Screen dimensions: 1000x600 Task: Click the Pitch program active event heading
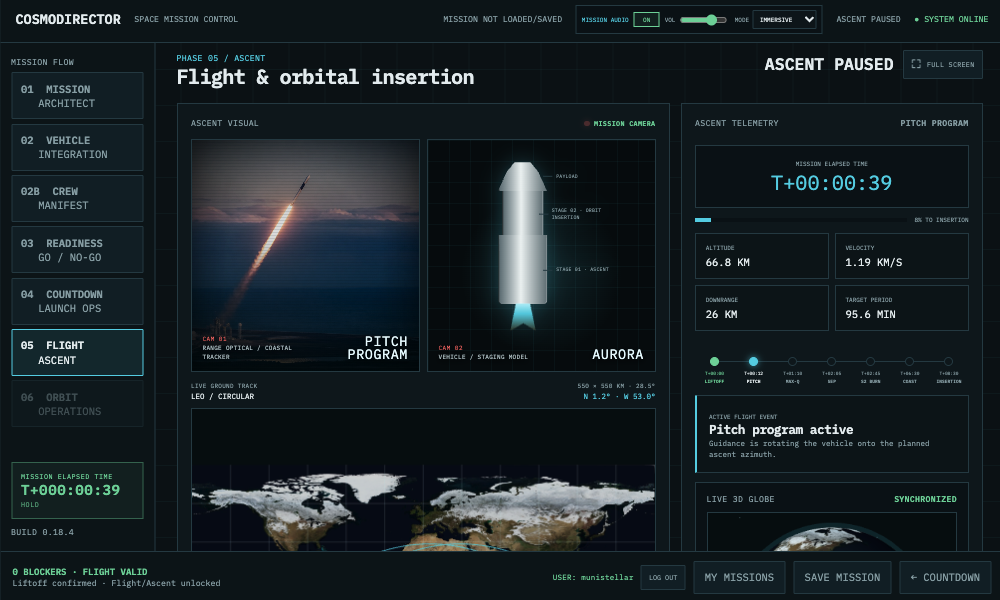(x=781, y=430)
